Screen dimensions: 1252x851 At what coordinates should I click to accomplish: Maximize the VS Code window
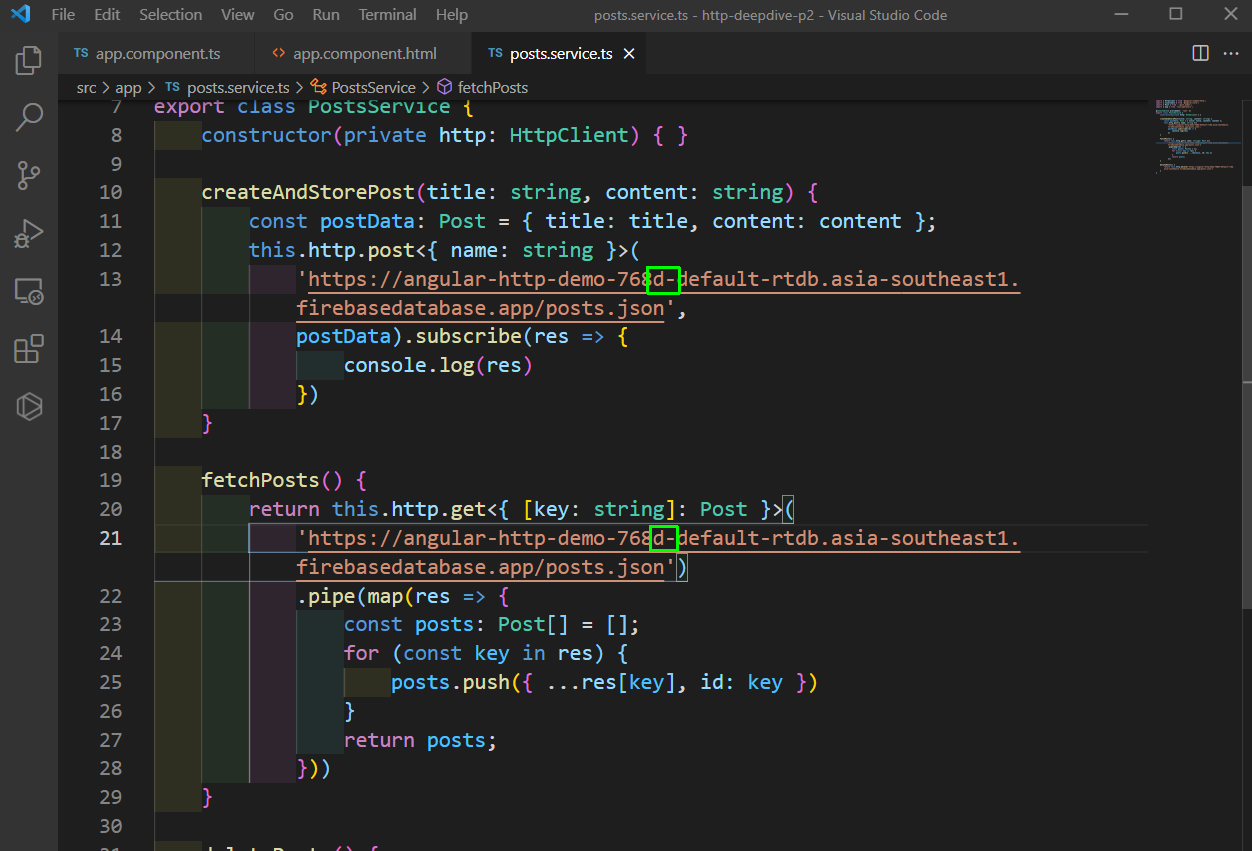(1176, 14)
